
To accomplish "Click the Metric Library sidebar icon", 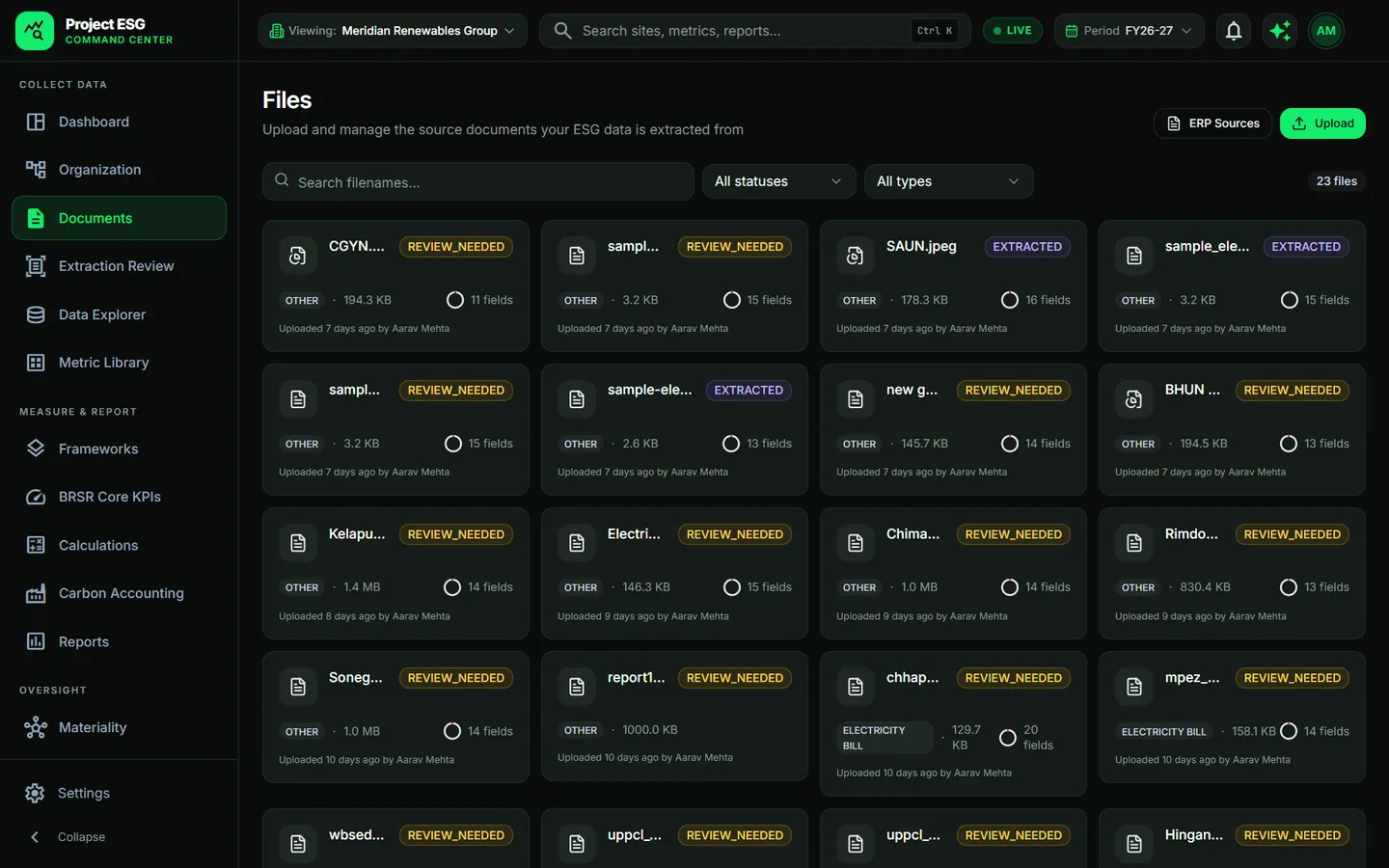I will 36,363.
